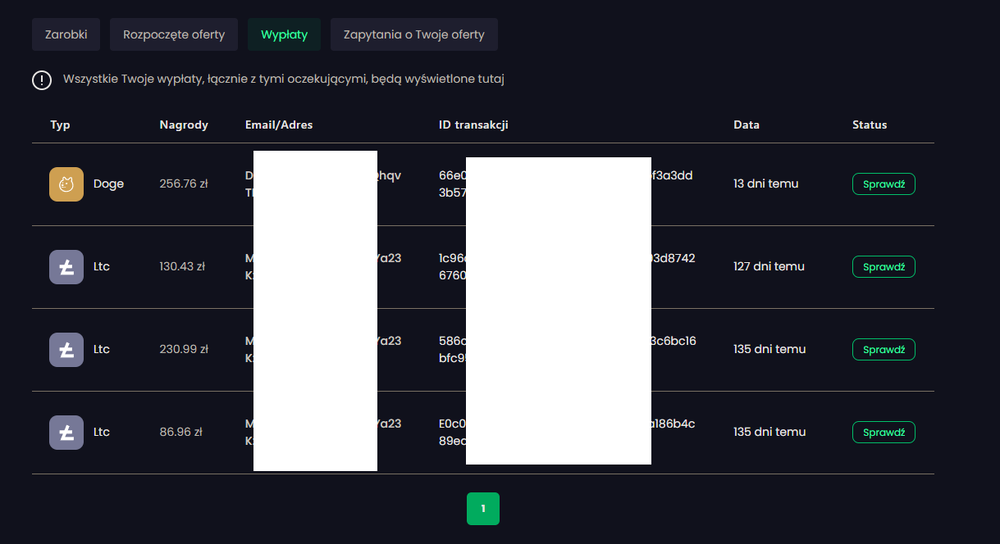Click the Typ column header
This screenshot has width=1000, height=544.
[60, 125]
